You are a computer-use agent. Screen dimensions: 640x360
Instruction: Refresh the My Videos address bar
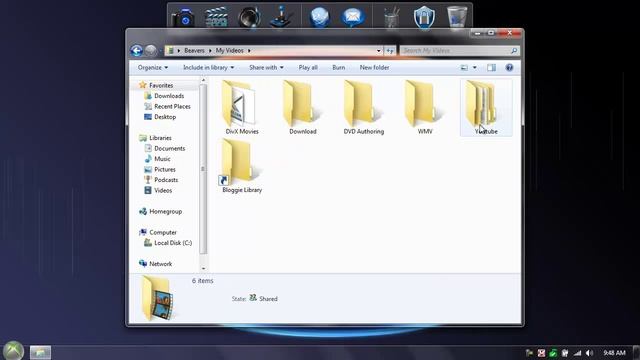(390, 51)
